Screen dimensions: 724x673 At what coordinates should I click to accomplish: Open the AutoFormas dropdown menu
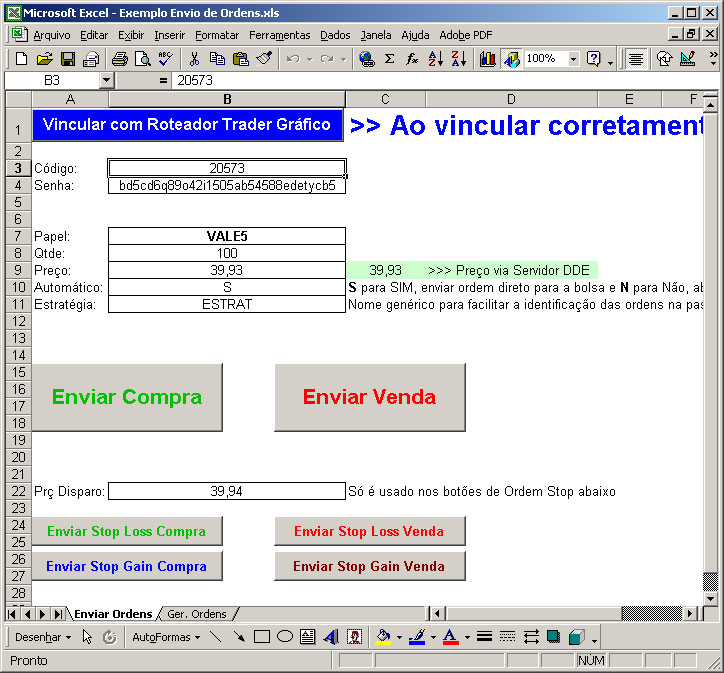(166, 637)
